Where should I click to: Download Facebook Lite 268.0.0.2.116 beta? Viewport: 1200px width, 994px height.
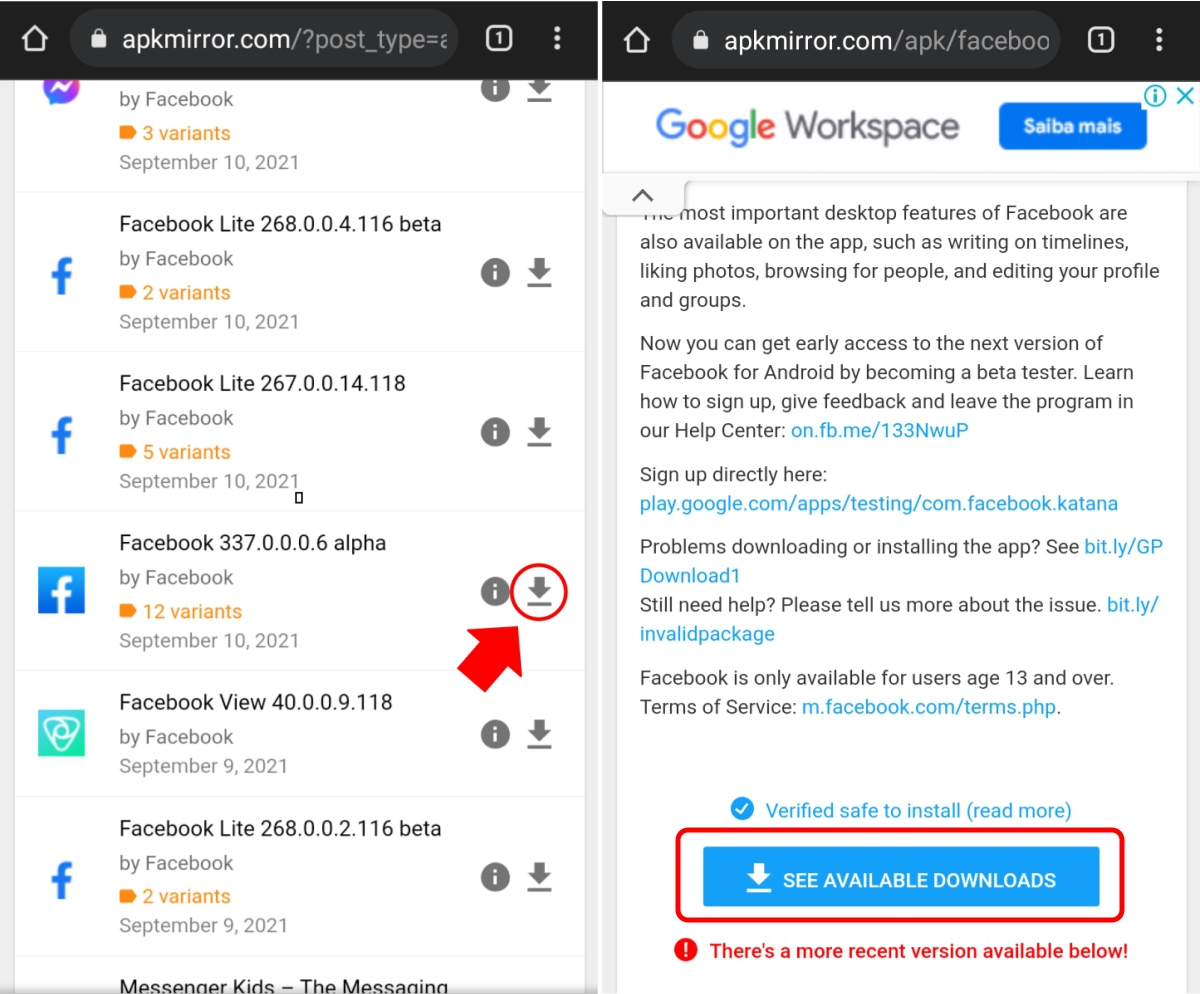pos(540,877)
